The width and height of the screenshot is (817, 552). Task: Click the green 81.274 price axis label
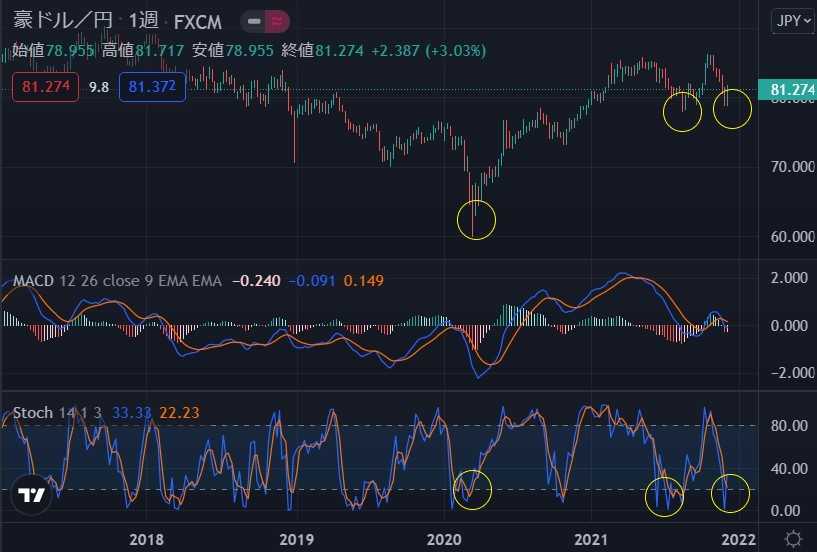(787, 90)
